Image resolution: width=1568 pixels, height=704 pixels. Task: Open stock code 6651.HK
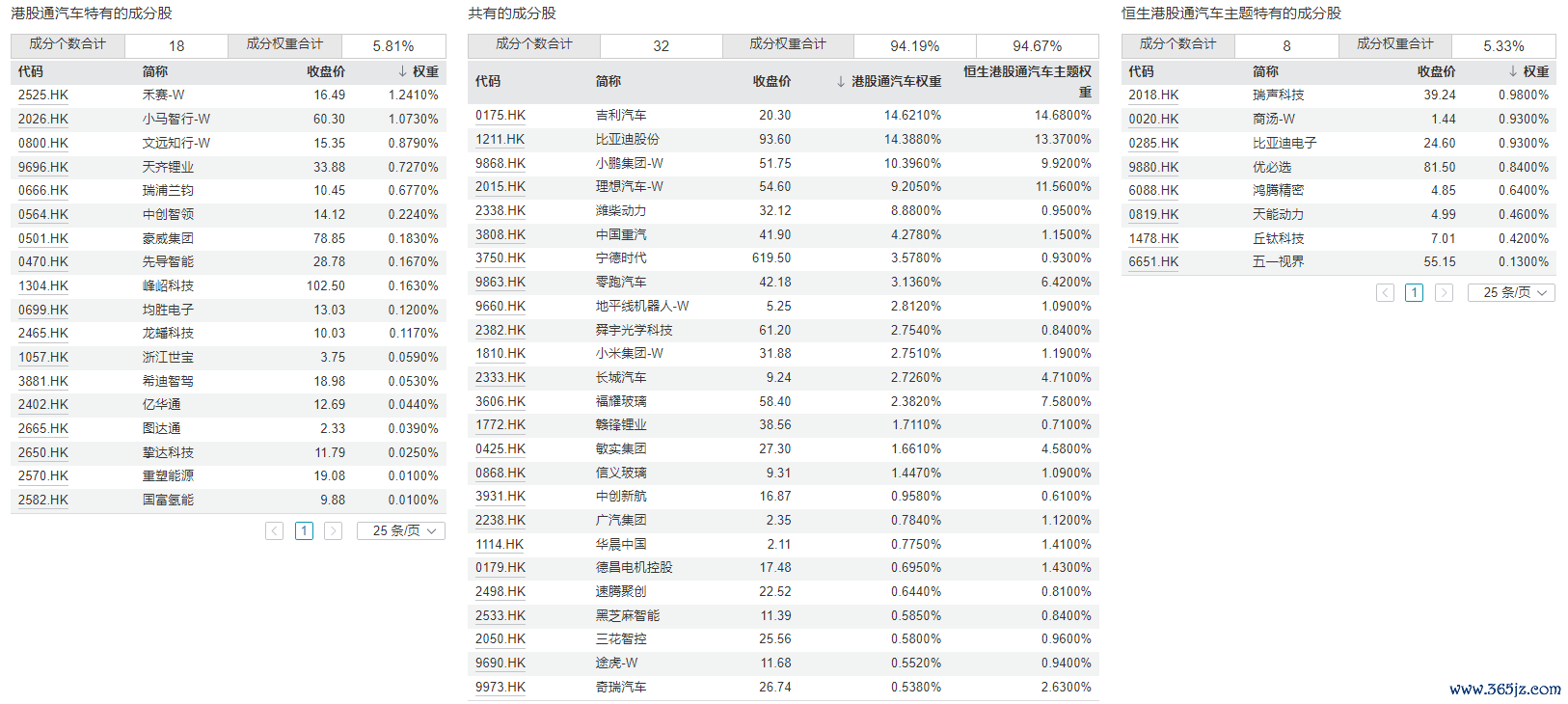pyautogui.click(x=1154, y=262)
